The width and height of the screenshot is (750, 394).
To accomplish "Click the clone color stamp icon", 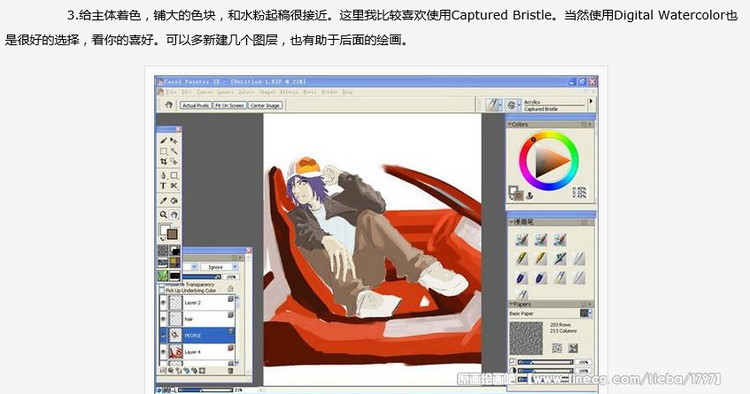I will pyautogui.click(x=529, y=195).
